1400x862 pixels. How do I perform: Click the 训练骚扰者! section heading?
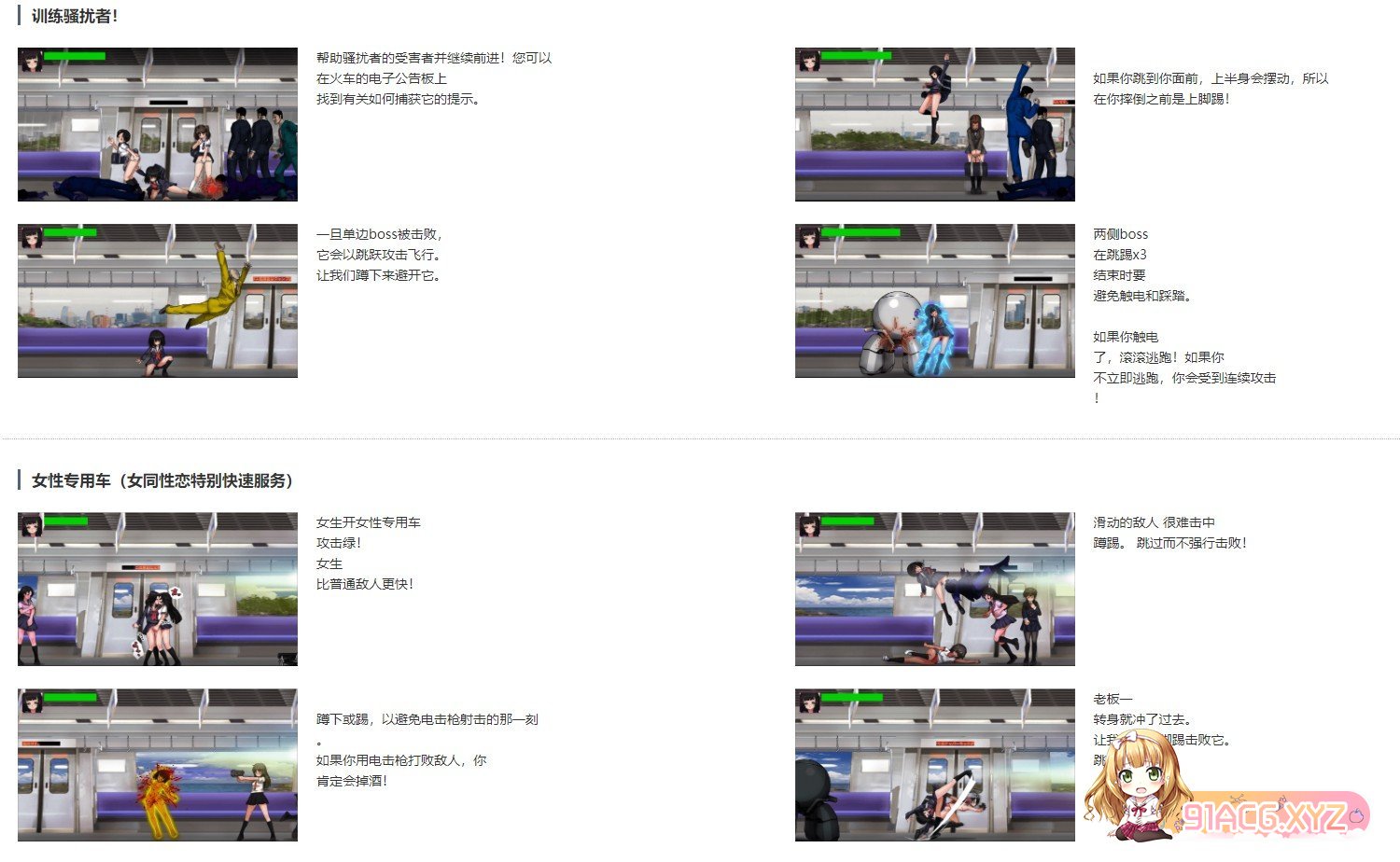[75, 16]
